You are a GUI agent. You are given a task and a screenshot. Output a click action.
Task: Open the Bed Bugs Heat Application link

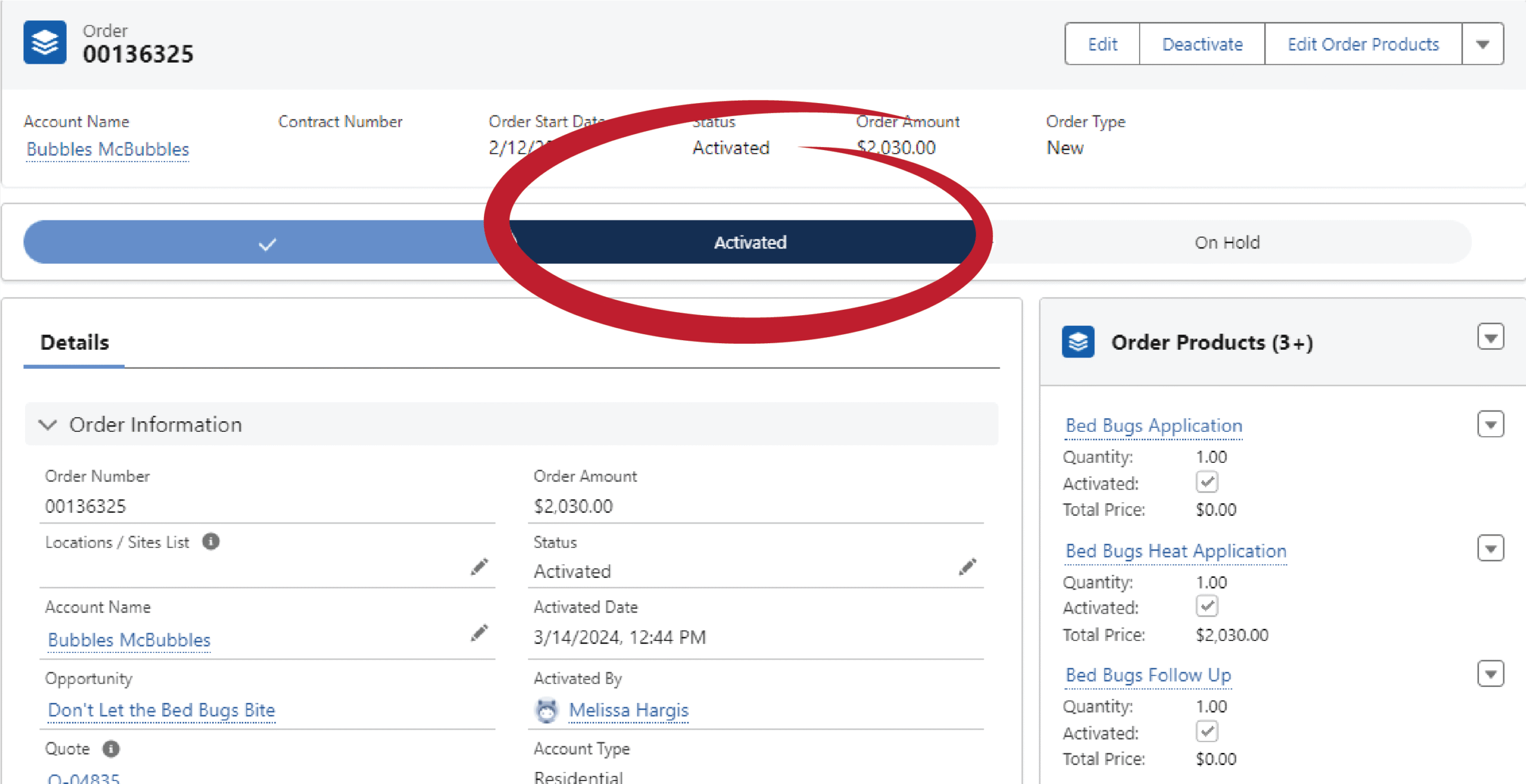coord(1175,551)
